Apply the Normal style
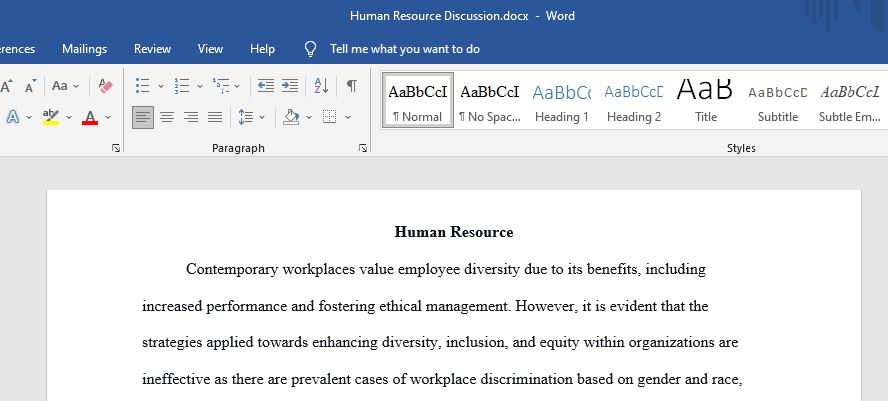Image resolution: width=888 pixels, height=401 pixels. (418, 100)
